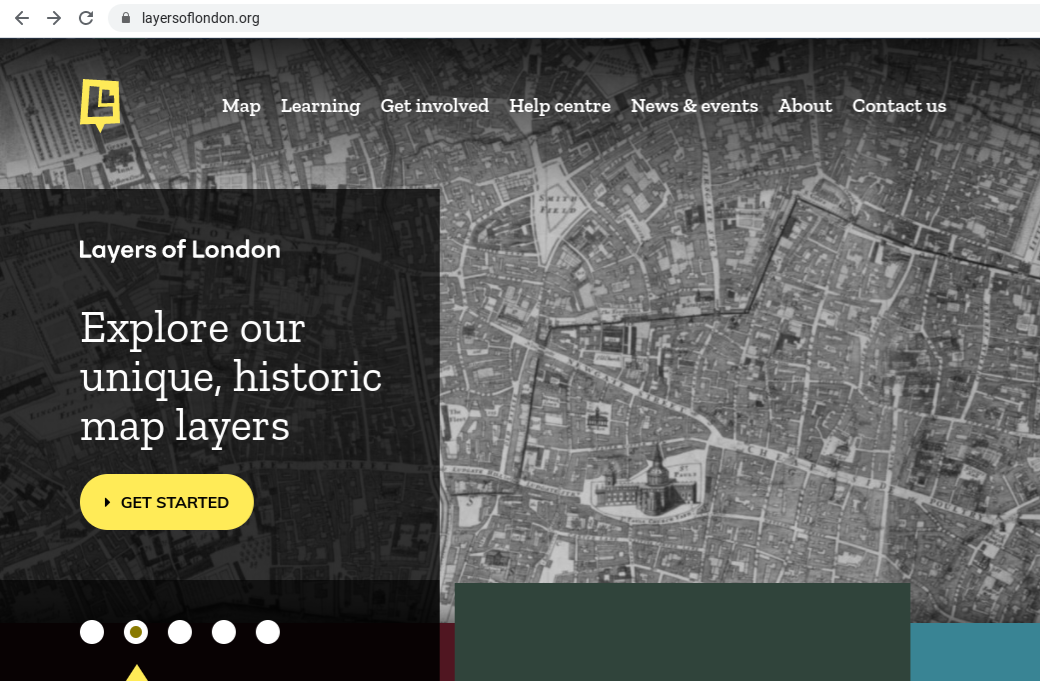1040x681 pixels.
Task: Go to the Help centre page
Action: pos(560,106)
